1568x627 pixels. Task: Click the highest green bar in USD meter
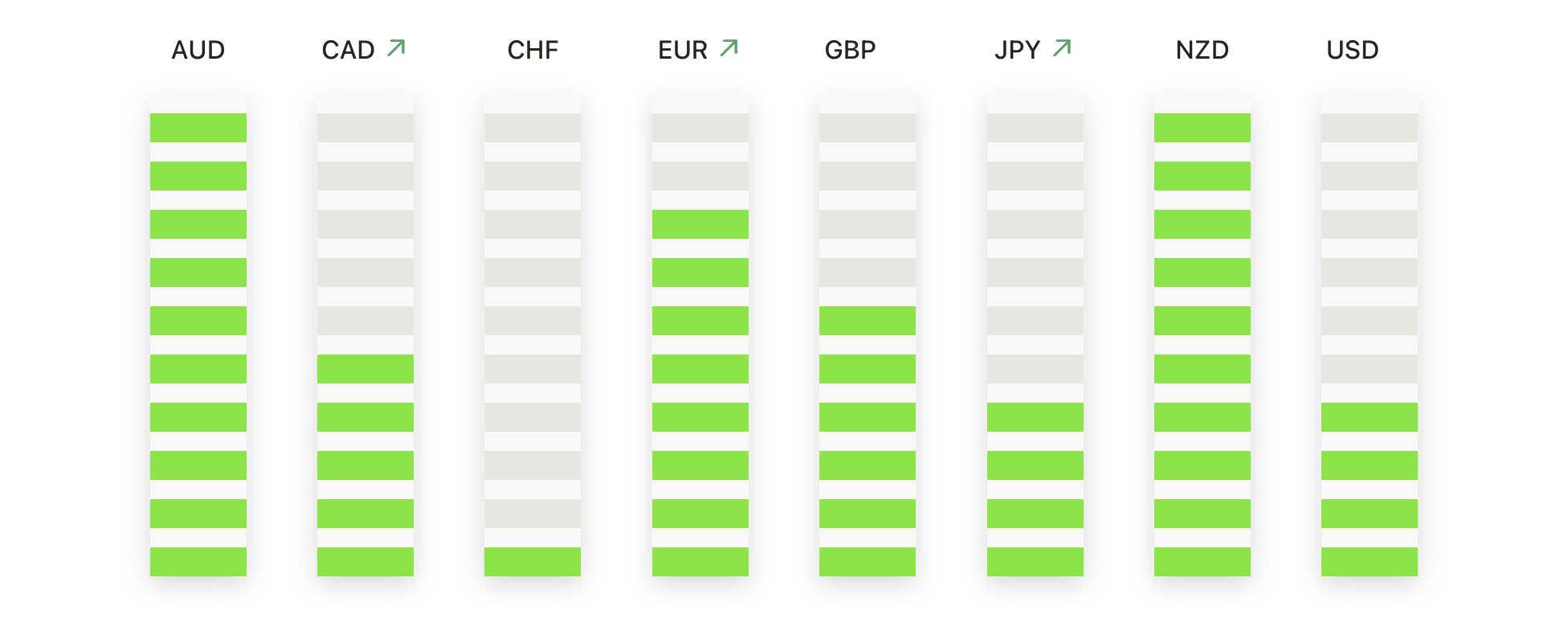[x=1370, y=417]
